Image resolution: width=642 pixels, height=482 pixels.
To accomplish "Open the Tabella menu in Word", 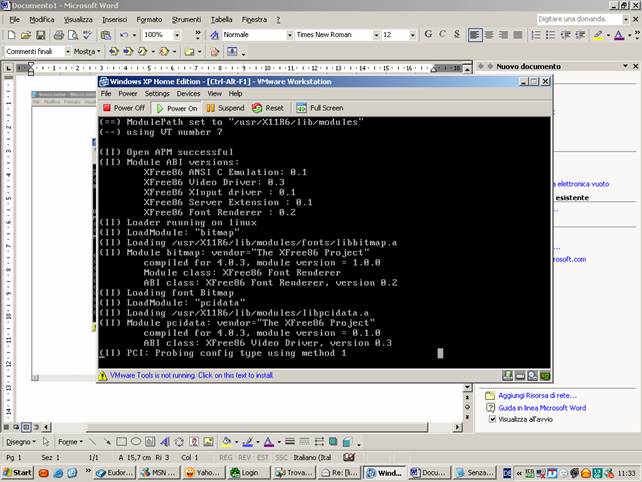I will tap(222, 20).
